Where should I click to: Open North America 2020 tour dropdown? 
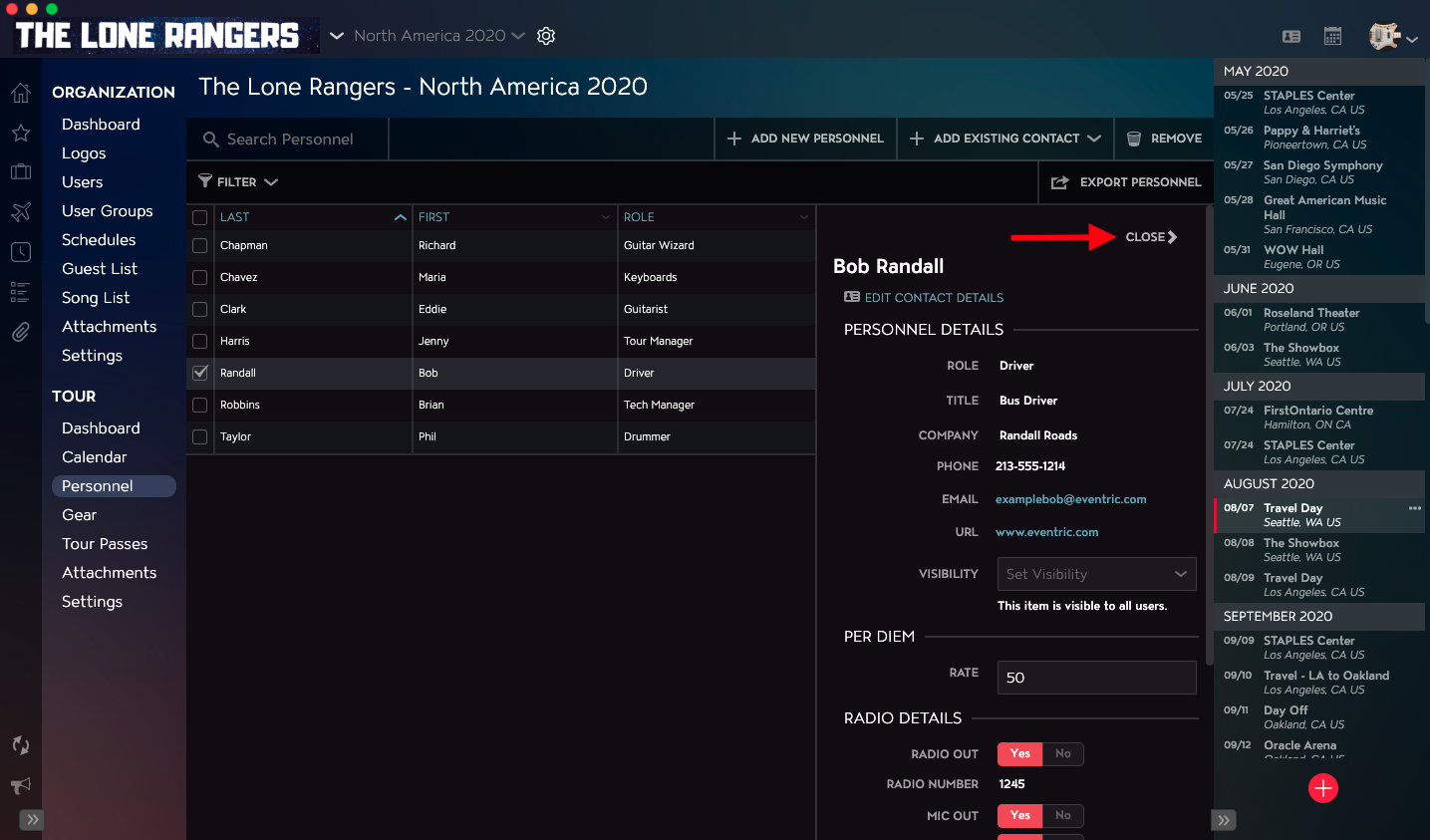[438, 36]
